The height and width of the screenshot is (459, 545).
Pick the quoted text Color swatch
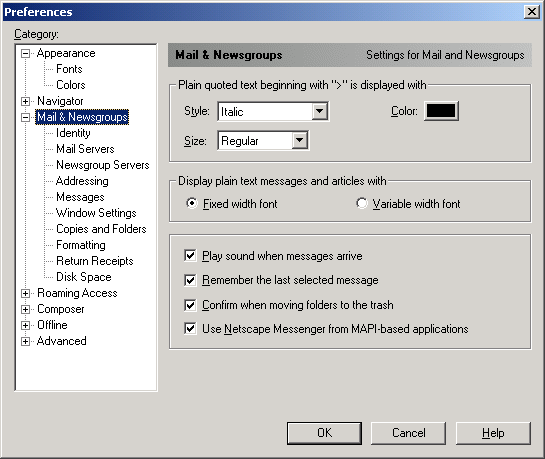coord(441,111)
